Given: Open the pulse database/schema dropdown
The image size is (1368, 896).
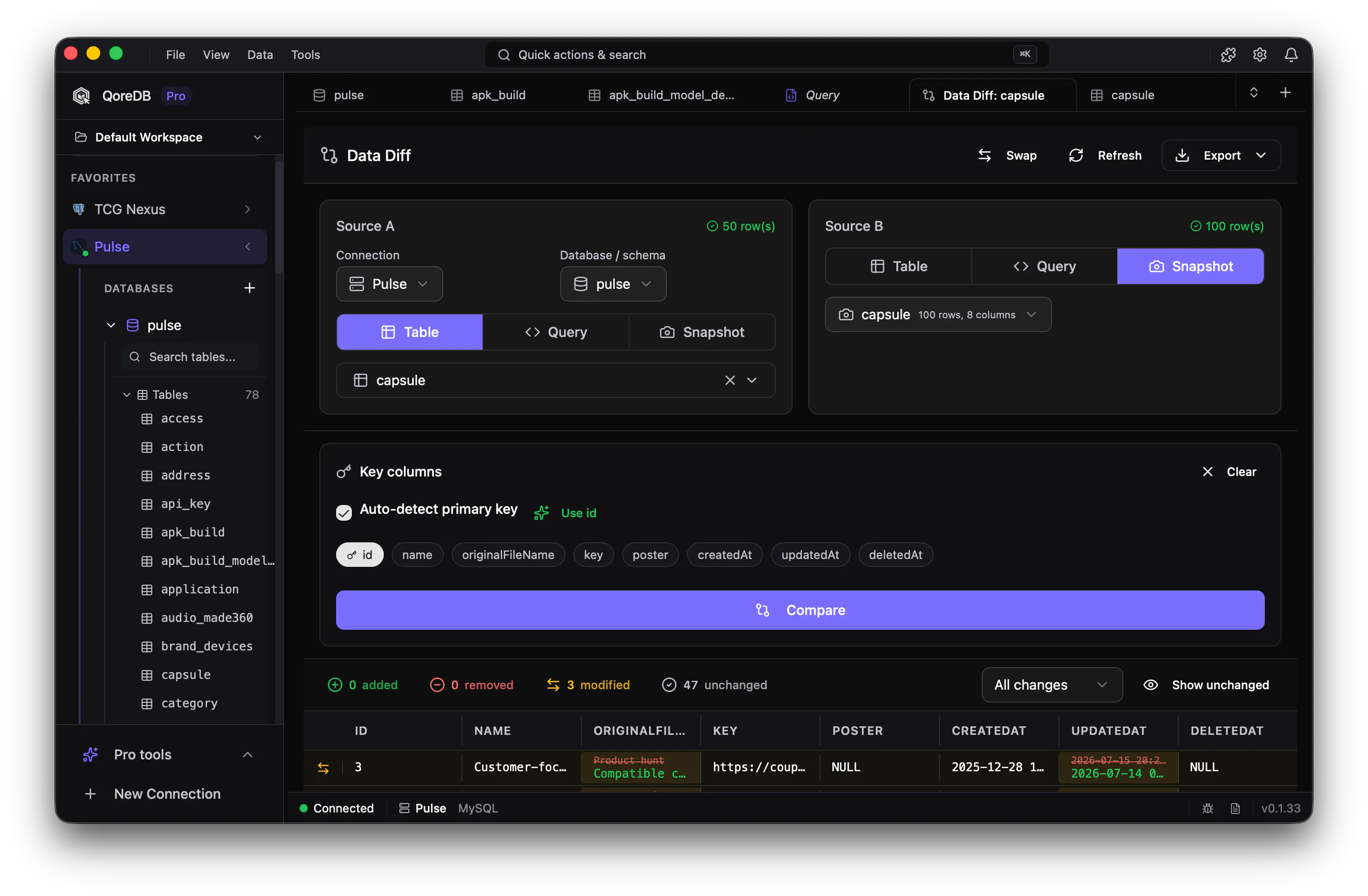Looking at the screenshot, I should (x=613, y=284).
